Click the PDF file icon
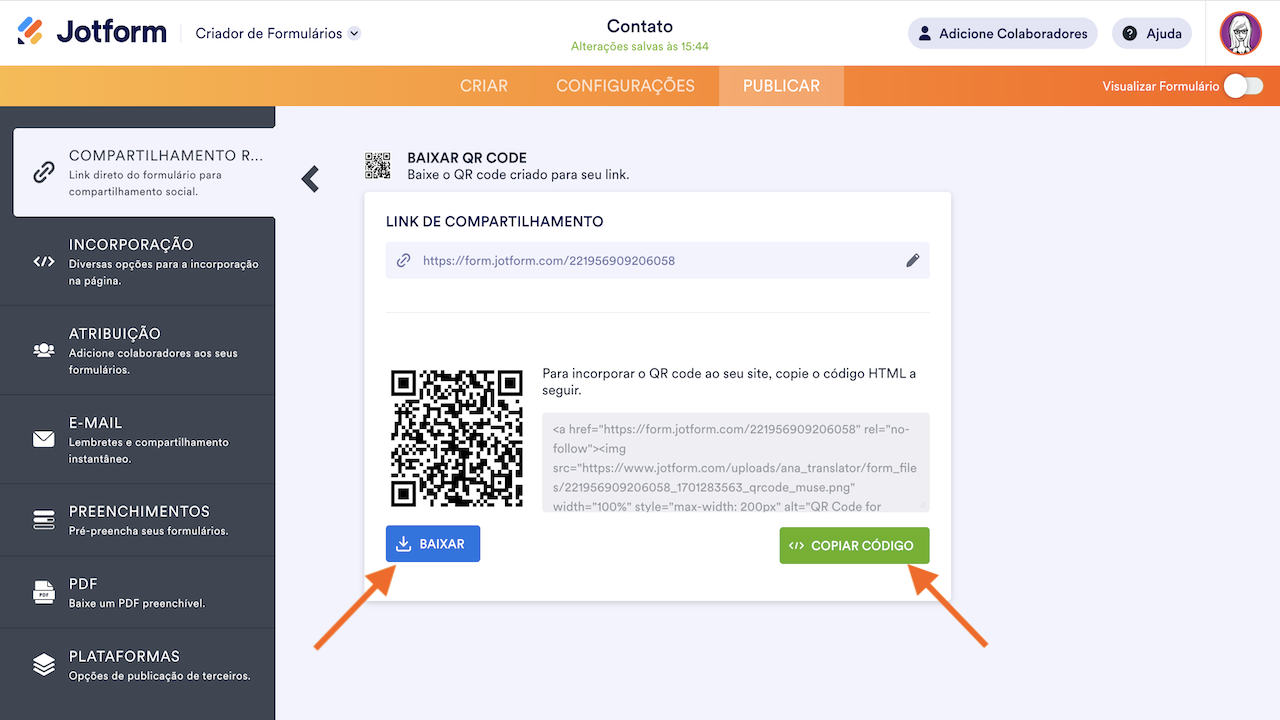 (x=43, y=592)
